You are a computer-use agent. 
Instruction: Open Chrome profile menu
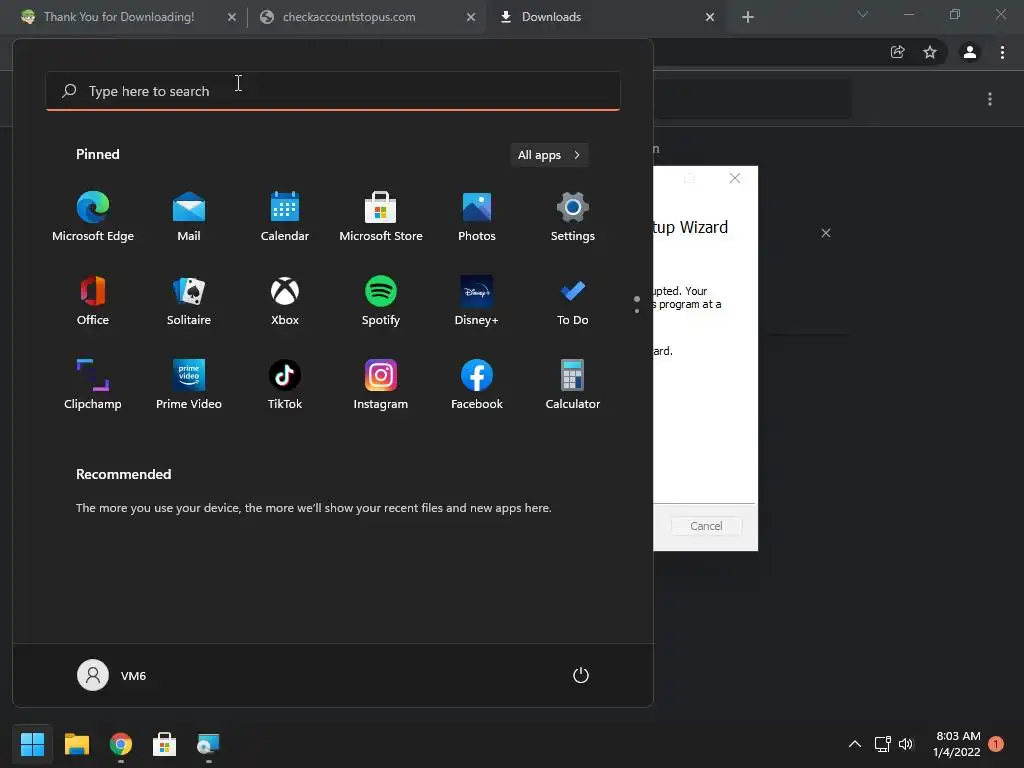click(970, 52)
